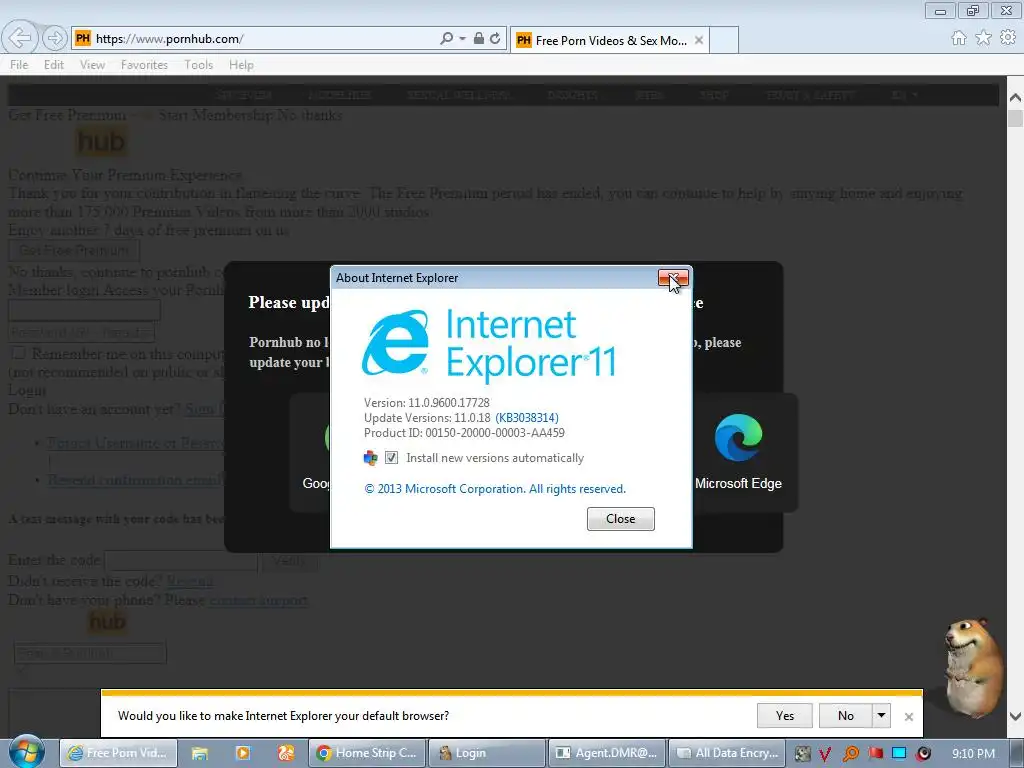Expand the address bar search dropdown arrow

coord(462,39)
